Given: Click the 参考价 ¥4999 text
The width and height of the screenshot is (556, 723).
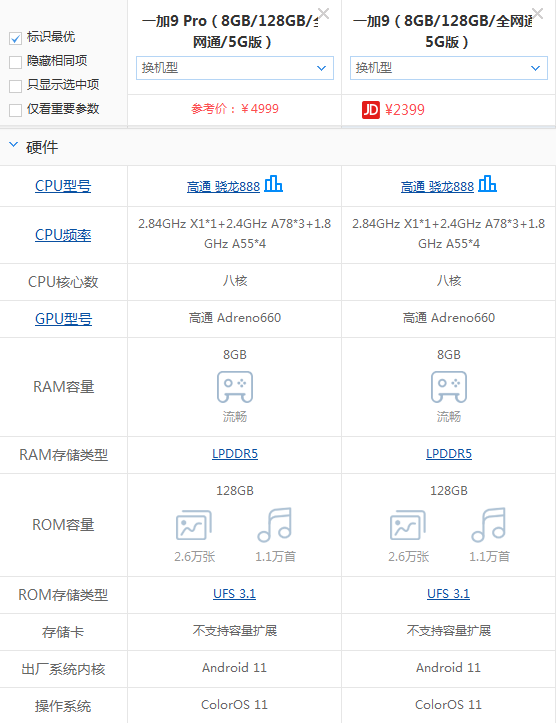Looking at the screenshot, I should click(235, 109).
